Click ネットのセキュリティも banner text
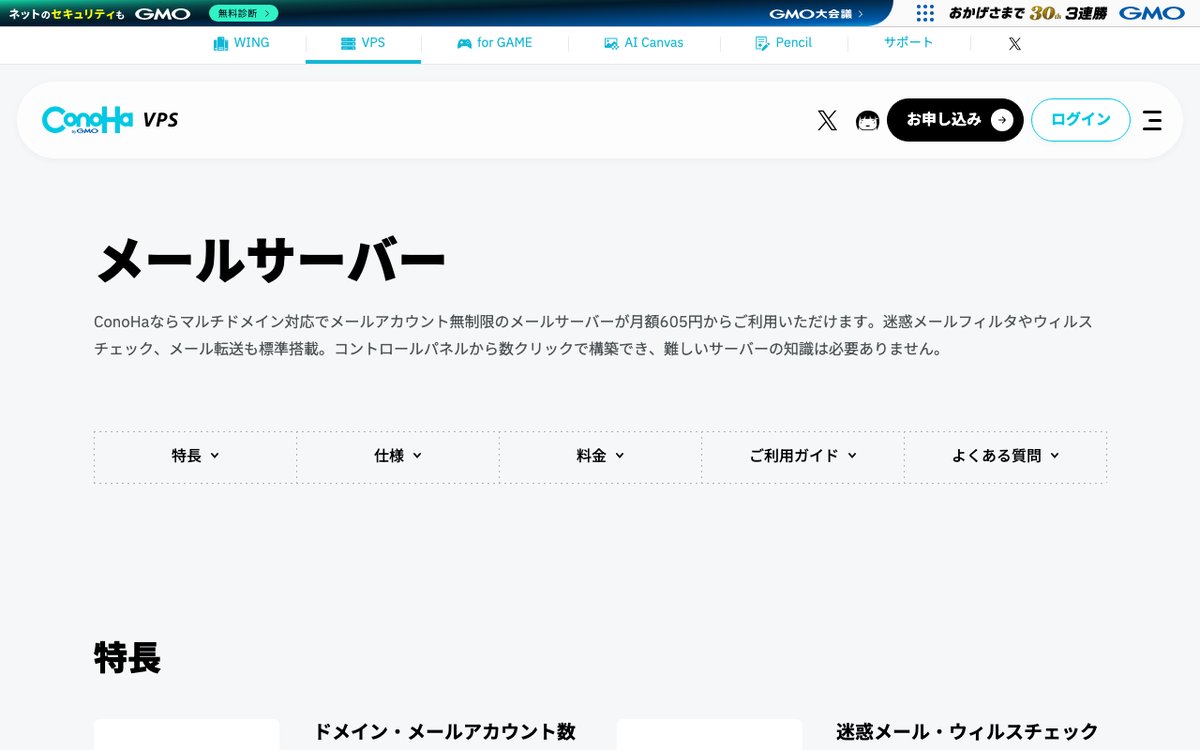 tap(66, 14)
